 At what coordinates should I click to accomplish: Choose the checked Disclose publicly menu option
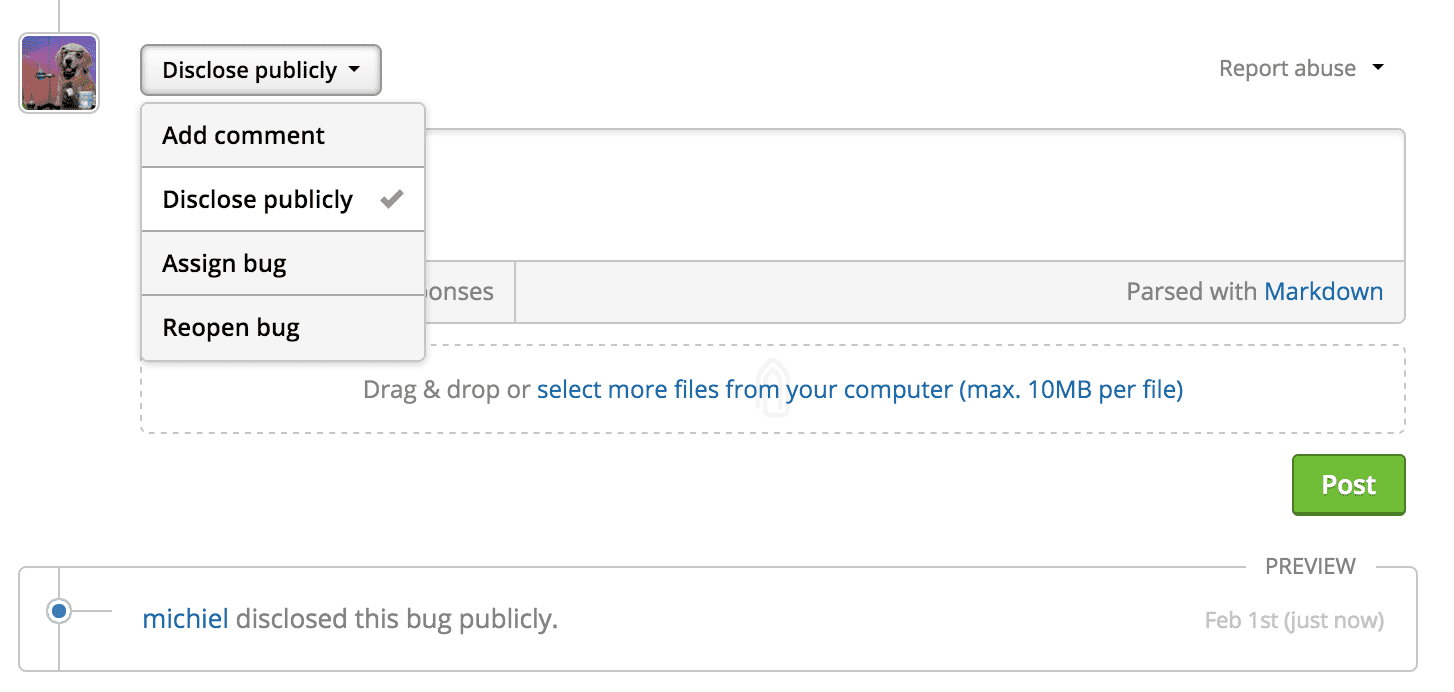[x=258, y=199]
